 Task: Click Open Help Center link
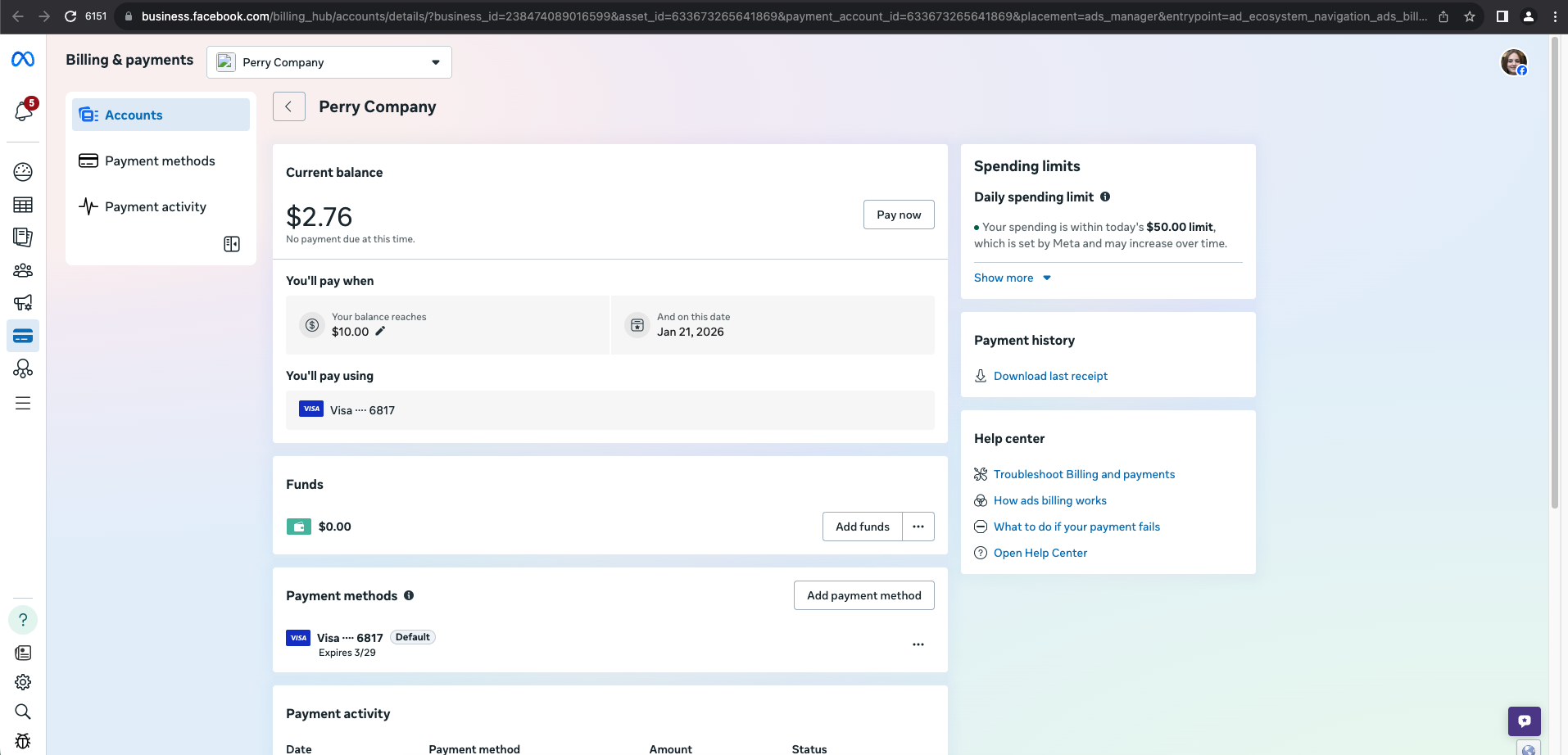tap(1040, 553)
